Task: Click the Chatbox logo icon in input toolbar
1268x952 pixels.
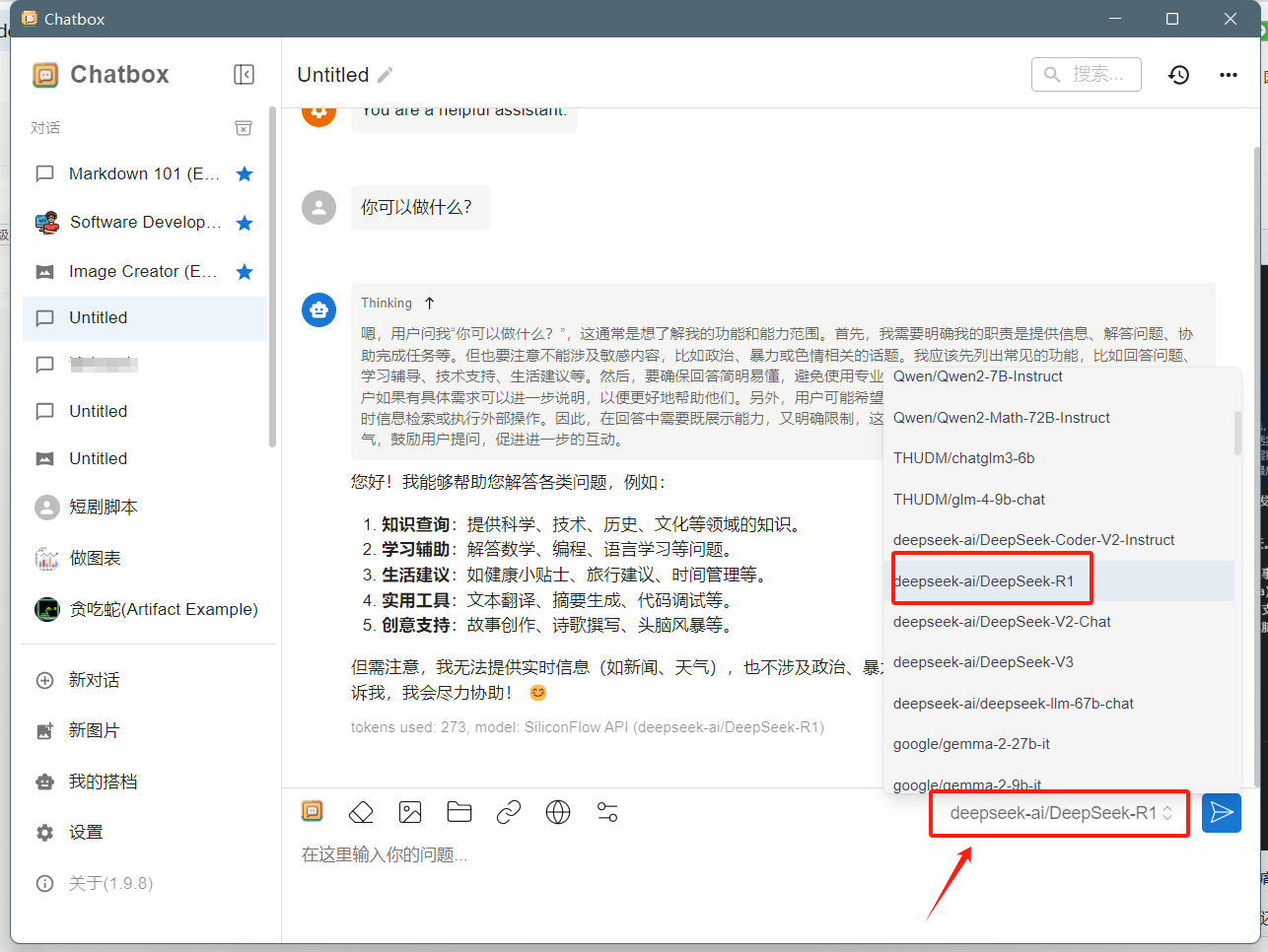Action: click(313, 811)
